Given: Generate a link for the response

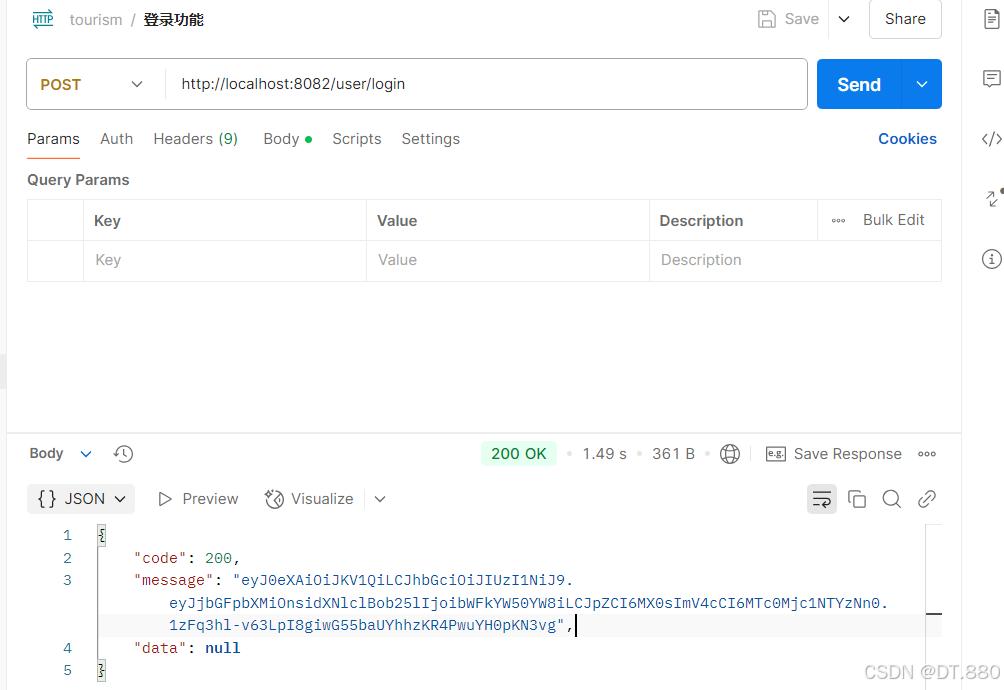Looking at the screenshot, I should tap(926, 498).
